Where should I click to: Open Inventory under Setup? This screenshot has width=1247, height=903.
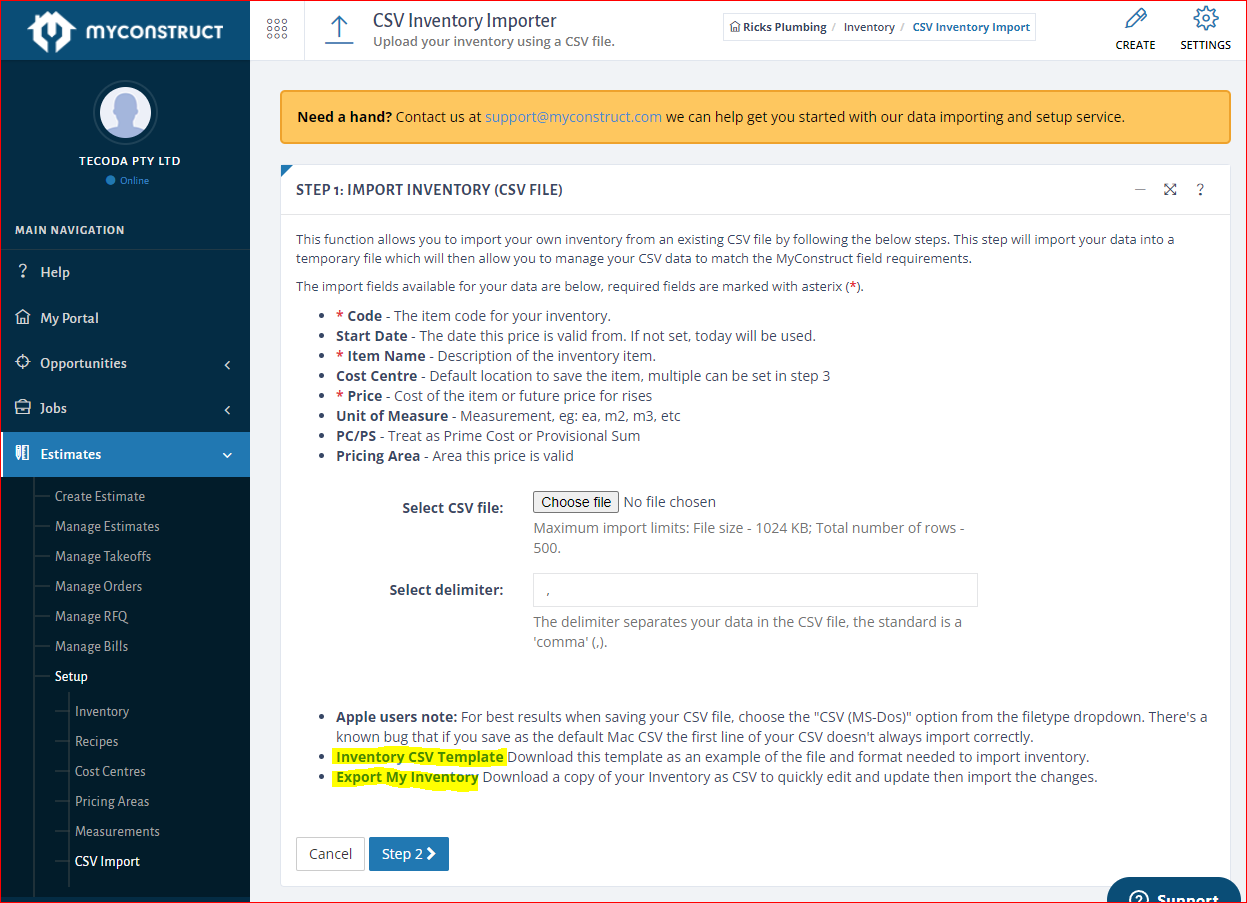point(102,711)
